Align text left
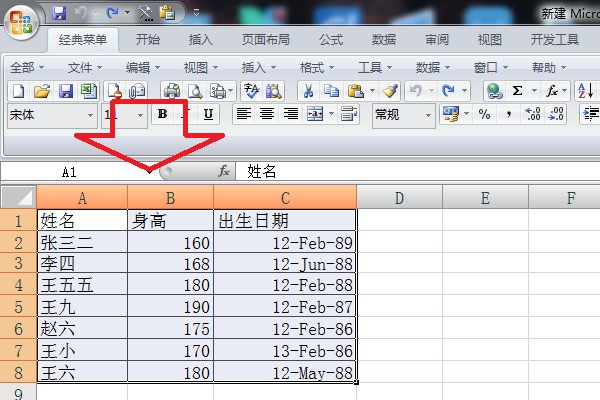600x400 pixels. click(x=243, y=114)
